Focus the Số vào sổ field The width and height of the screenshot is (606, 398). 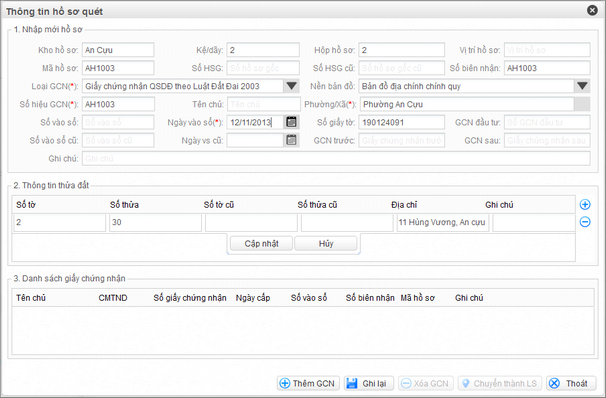pyautogui.click(x=118, y=122)
